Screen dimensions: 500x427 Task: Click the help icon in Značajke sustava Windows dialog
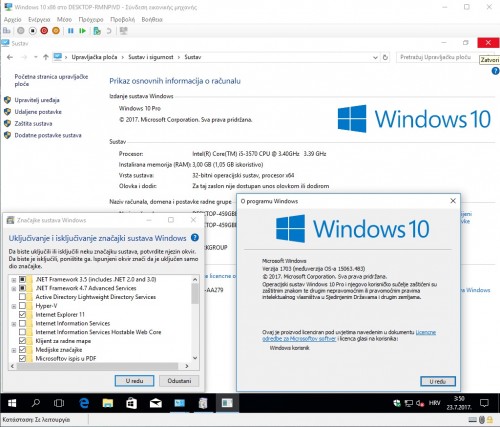click(x=195, y=238)
